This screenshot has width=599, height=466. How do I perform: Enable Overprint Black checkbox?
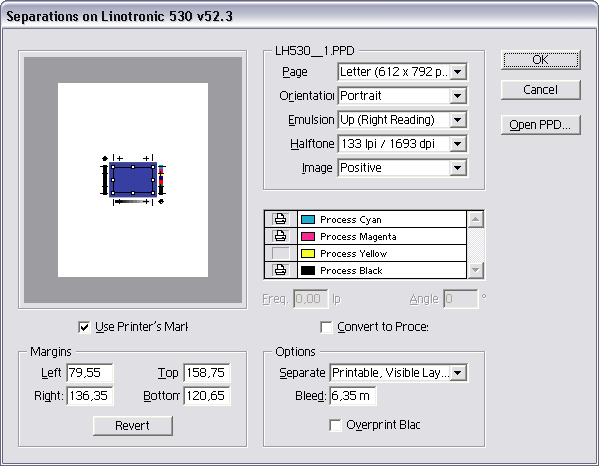335,425
